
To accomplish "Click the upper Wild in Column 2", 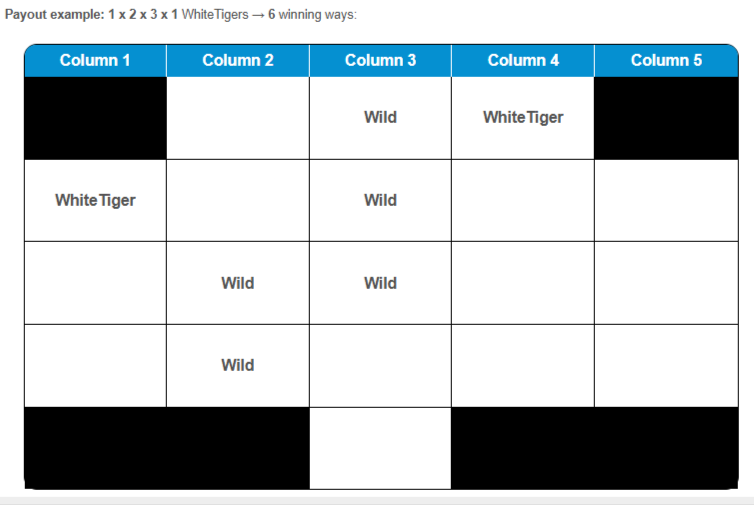I will tap(238, 283).
